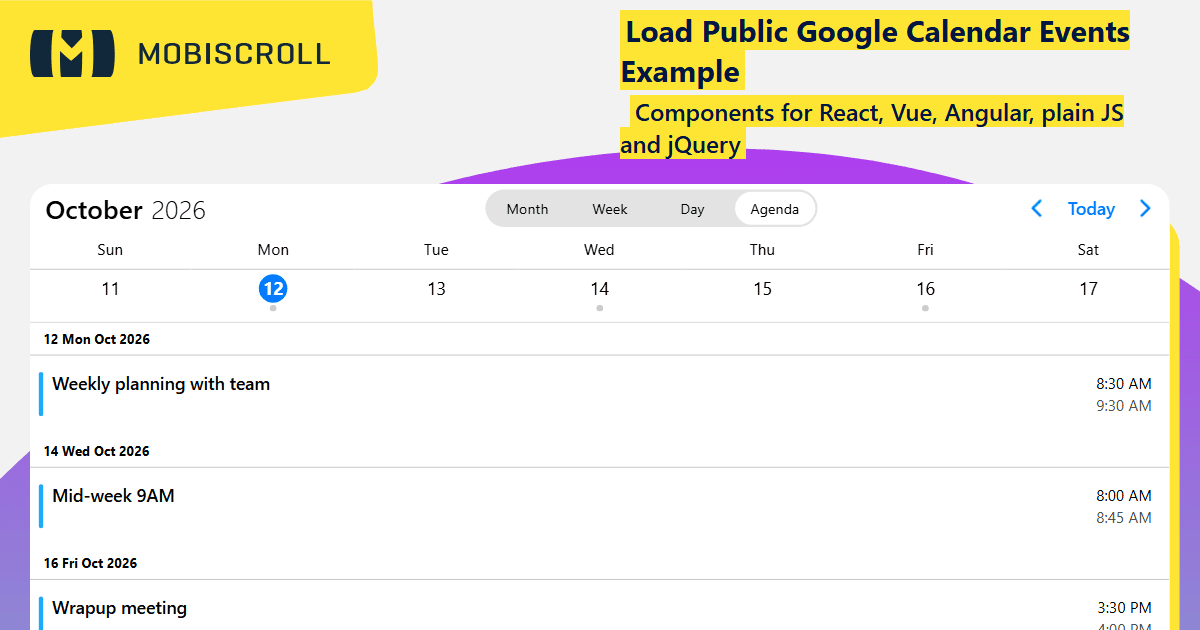Click the 3:30 PM start time
This screenshot has height=630, width=1200.
(x=1124, y=607)
